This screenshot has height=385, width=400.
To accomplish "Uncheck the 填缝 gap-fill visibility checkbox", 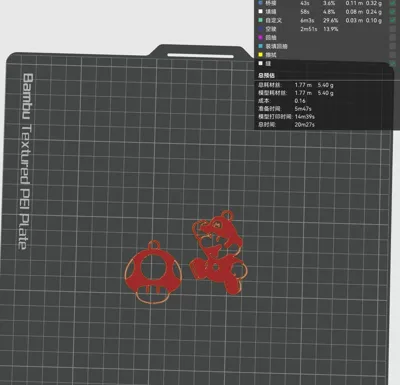I will [393, 12].
